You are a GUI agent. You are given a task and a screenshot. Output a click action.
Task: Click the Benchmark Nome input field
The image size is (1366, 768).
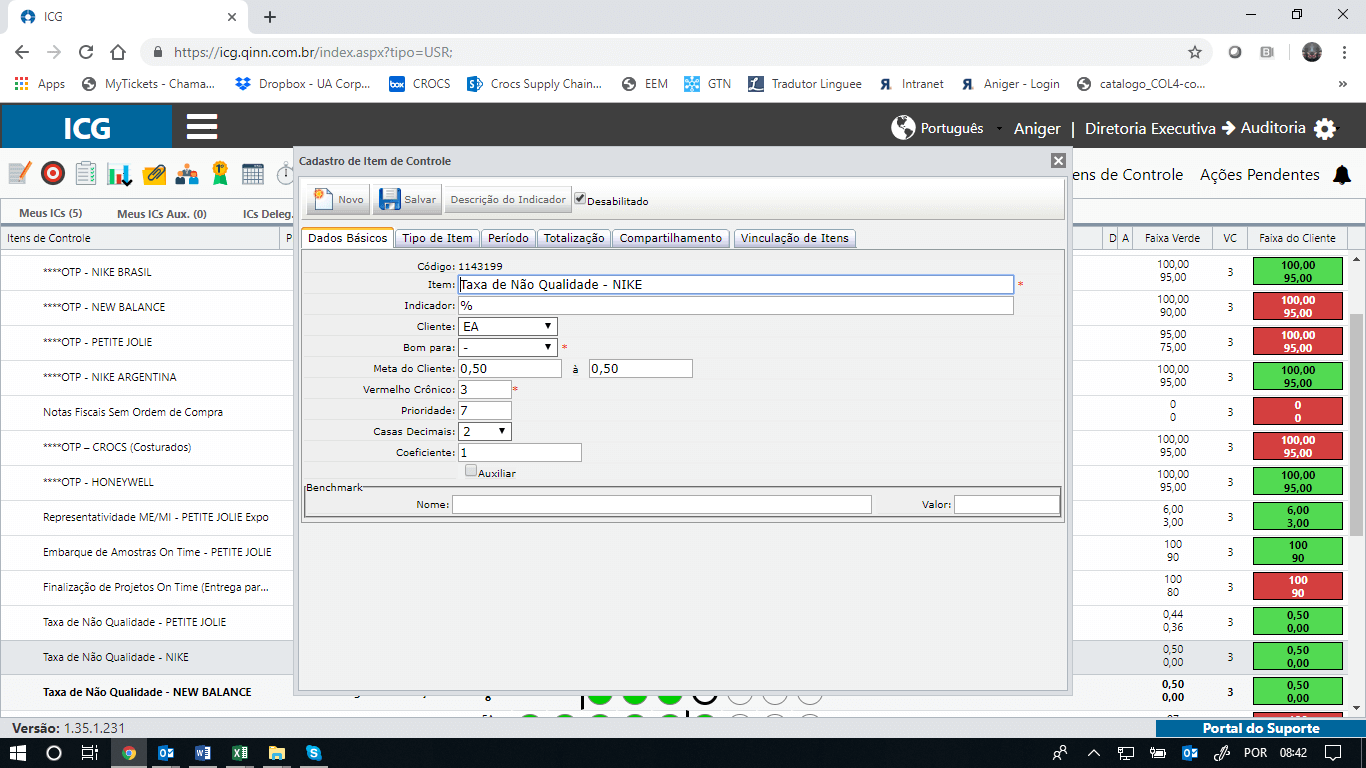point(662,505)
